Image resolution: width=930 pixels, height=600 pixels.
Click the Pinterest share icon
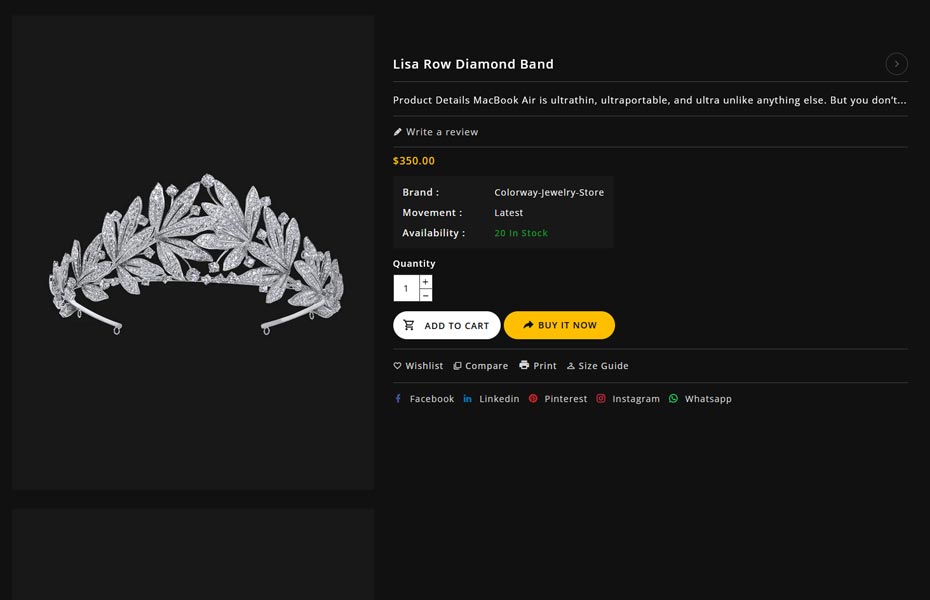tap(533, 399)
